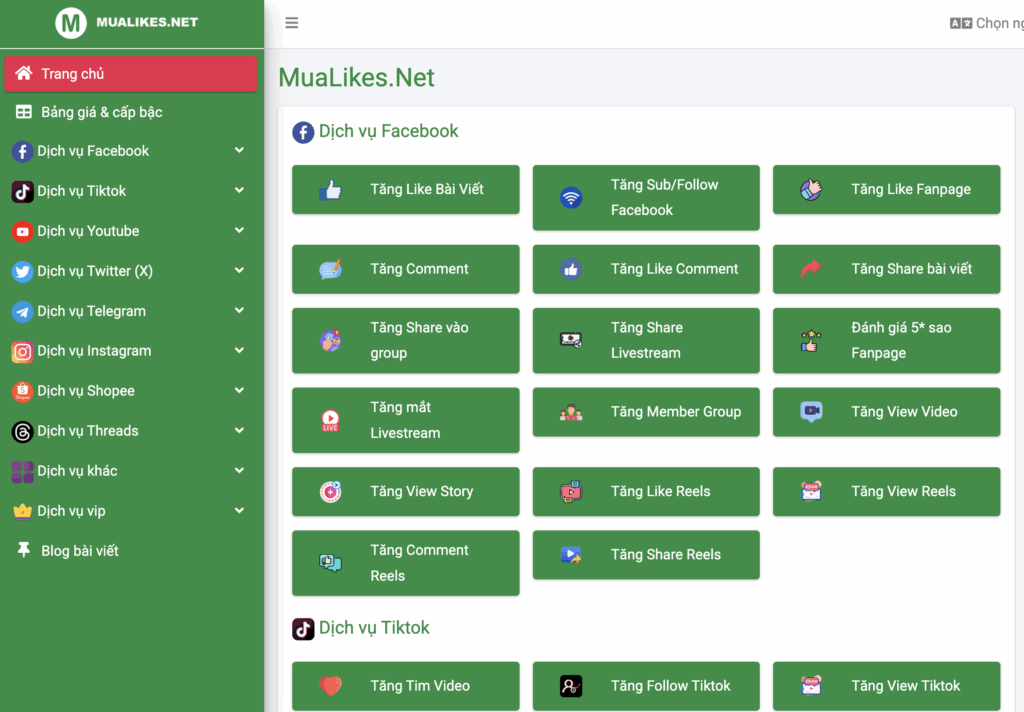Click the YouTube icon next to Dịch vụ Youtube

24,231
